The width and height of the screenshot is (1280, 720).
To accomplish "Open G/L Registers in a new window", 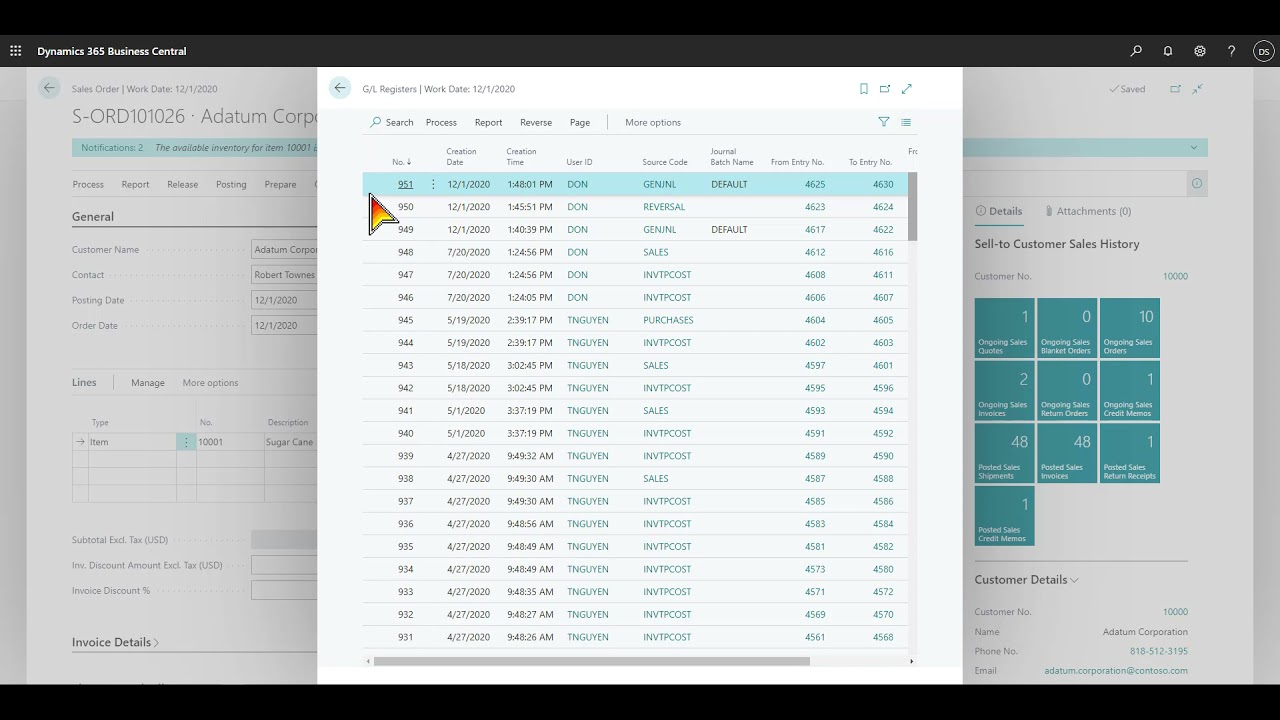I will click(885, 89).
